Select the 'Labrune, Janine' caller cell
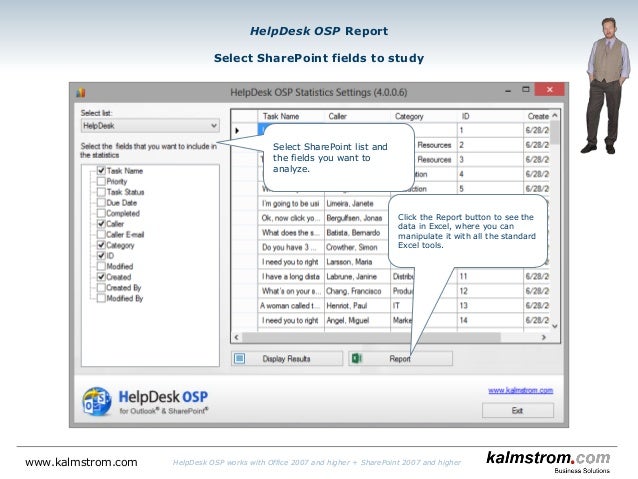This screenshot has width=638, height=479. coord(357,277)
